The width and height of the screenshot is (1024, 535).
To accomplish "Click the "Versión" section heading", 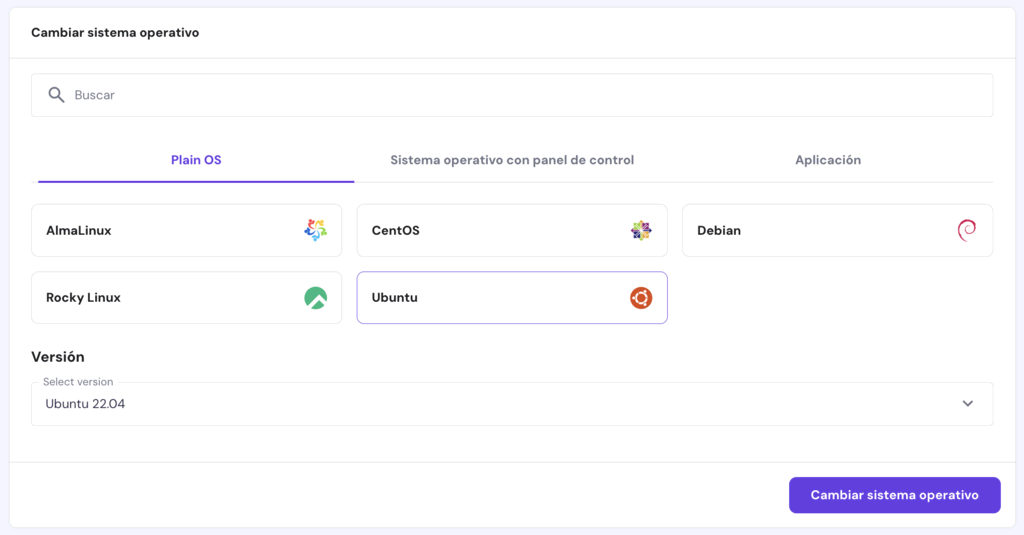I will point(58,357).
